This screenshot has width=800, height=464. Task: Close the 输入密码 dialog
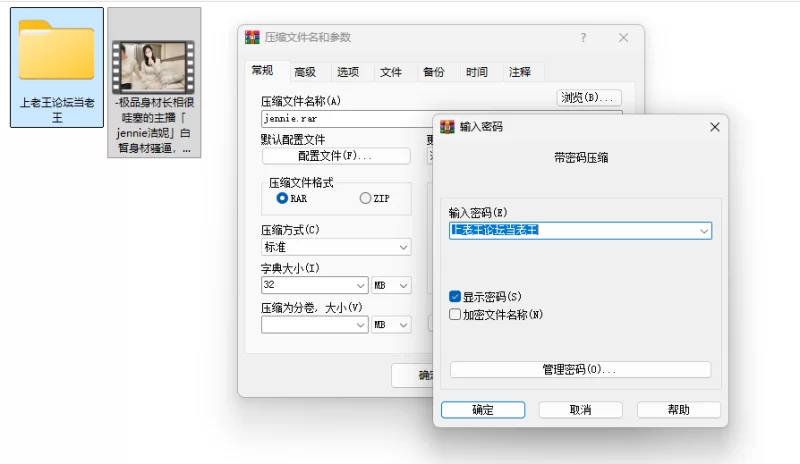pos(715,127)
